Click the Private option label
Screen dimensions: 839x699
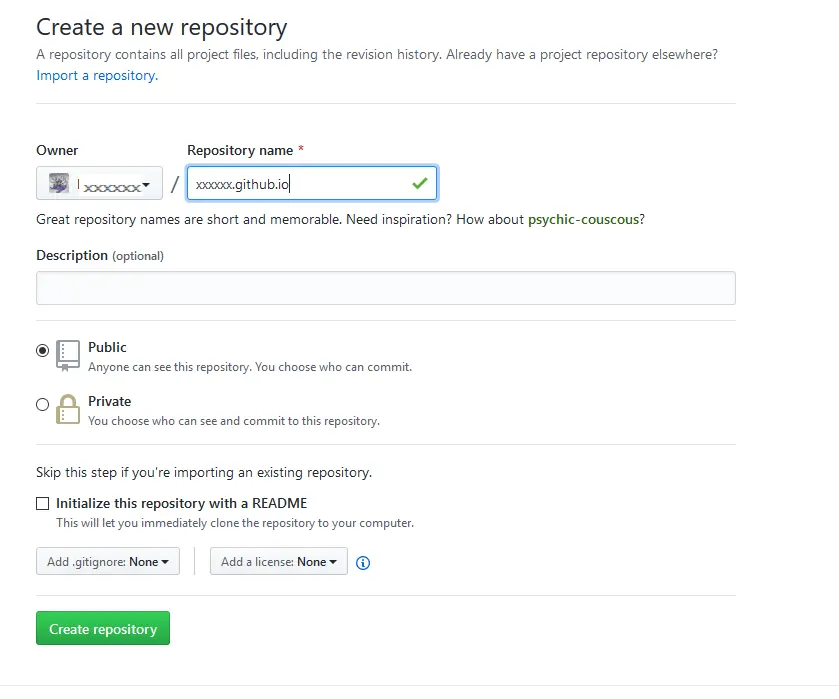click(x=109, y=401)
